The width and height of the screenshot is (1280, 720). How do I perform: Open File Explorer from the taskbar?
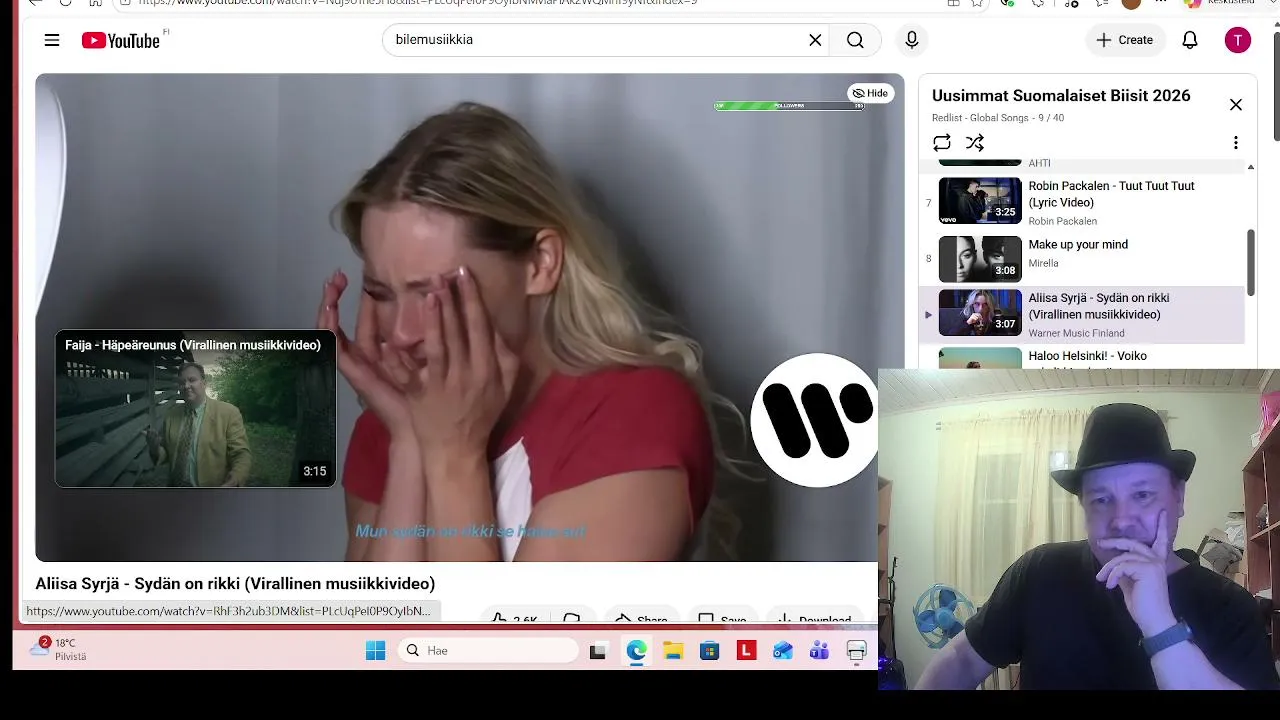[673, 651]
